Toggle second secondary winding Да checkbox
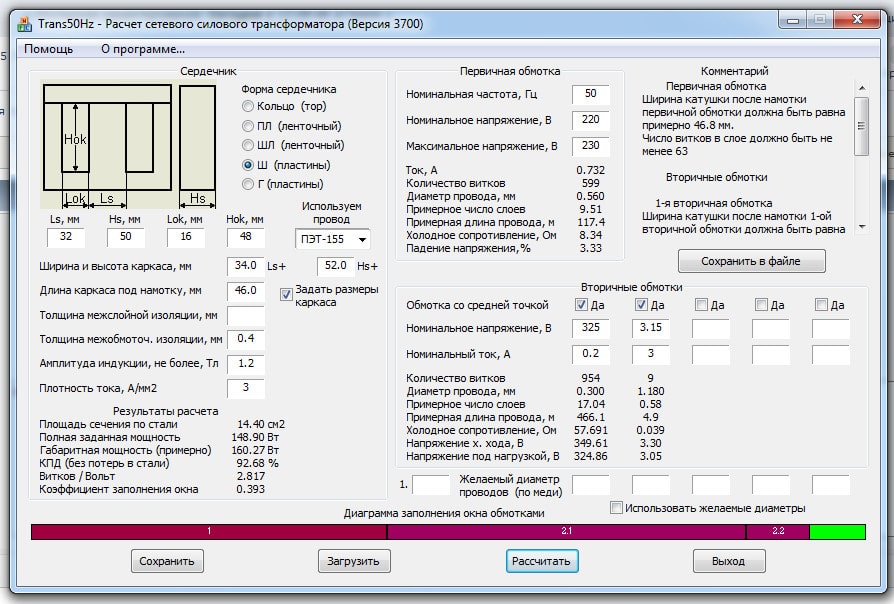 pyautogui.click(x=641, y=305)
